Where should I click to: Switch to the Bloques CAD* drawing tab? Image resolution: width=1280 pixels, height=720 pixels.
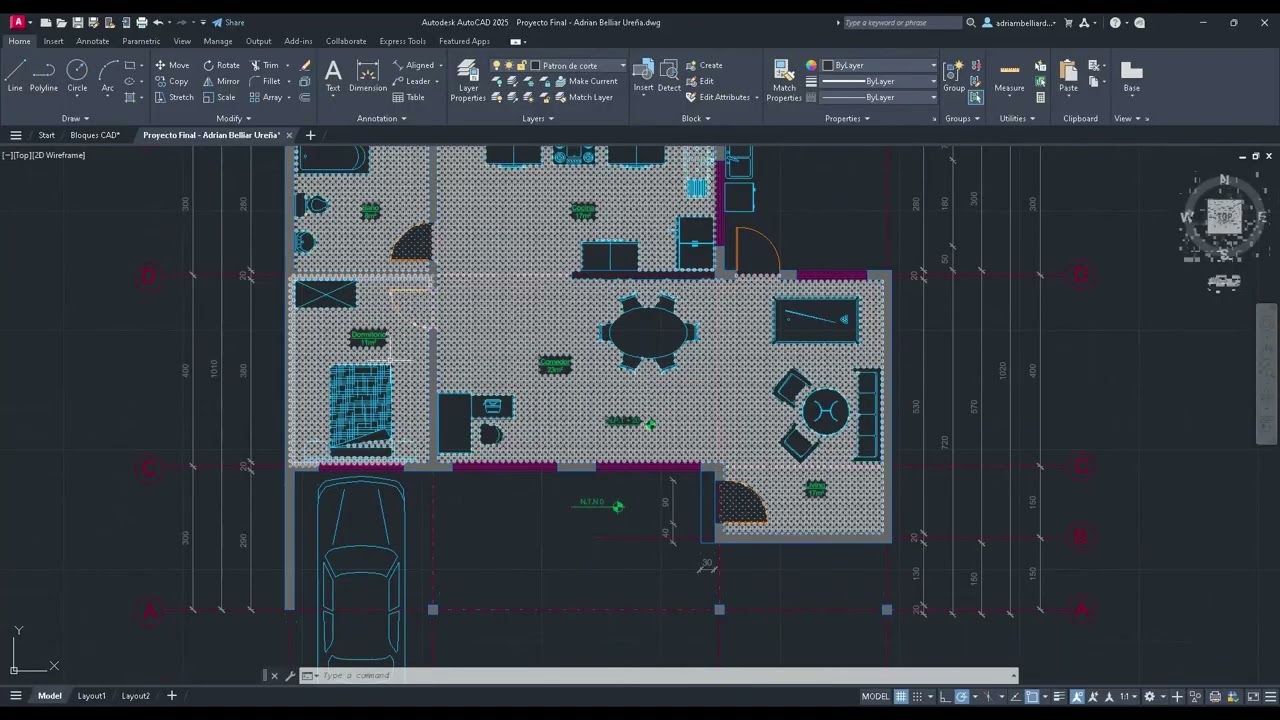95,135
